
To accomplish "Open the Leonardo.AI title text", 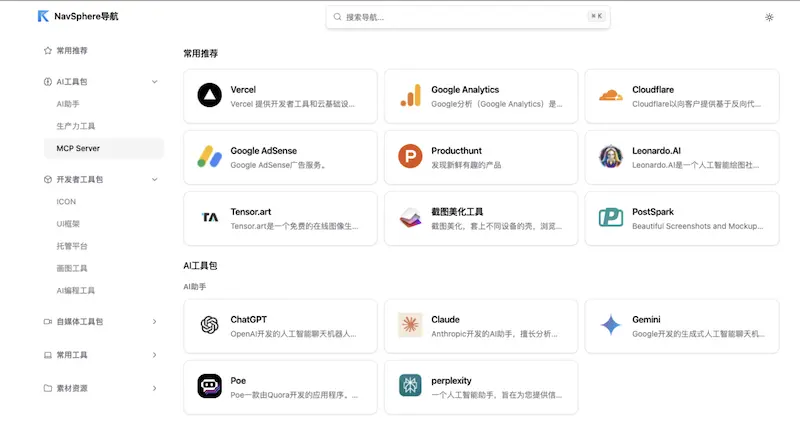I will tap(656, 151).
